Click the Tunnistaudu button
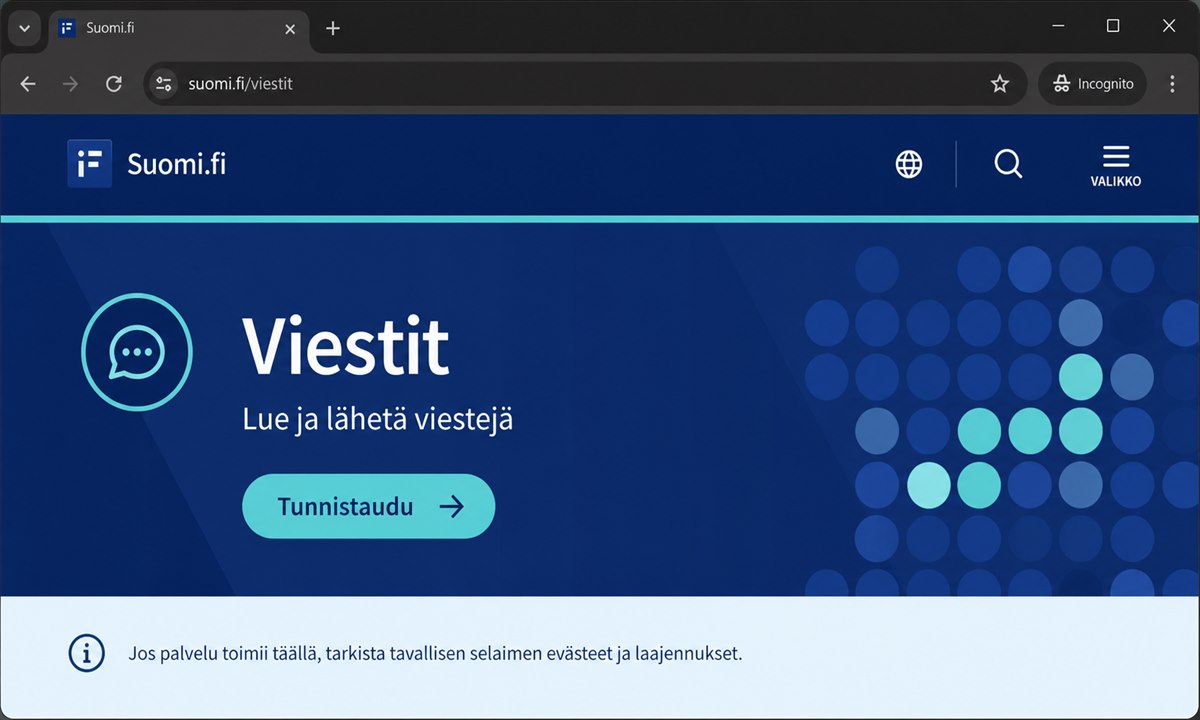The width and height of the screenshot is (1200, 720). (369, 506)
